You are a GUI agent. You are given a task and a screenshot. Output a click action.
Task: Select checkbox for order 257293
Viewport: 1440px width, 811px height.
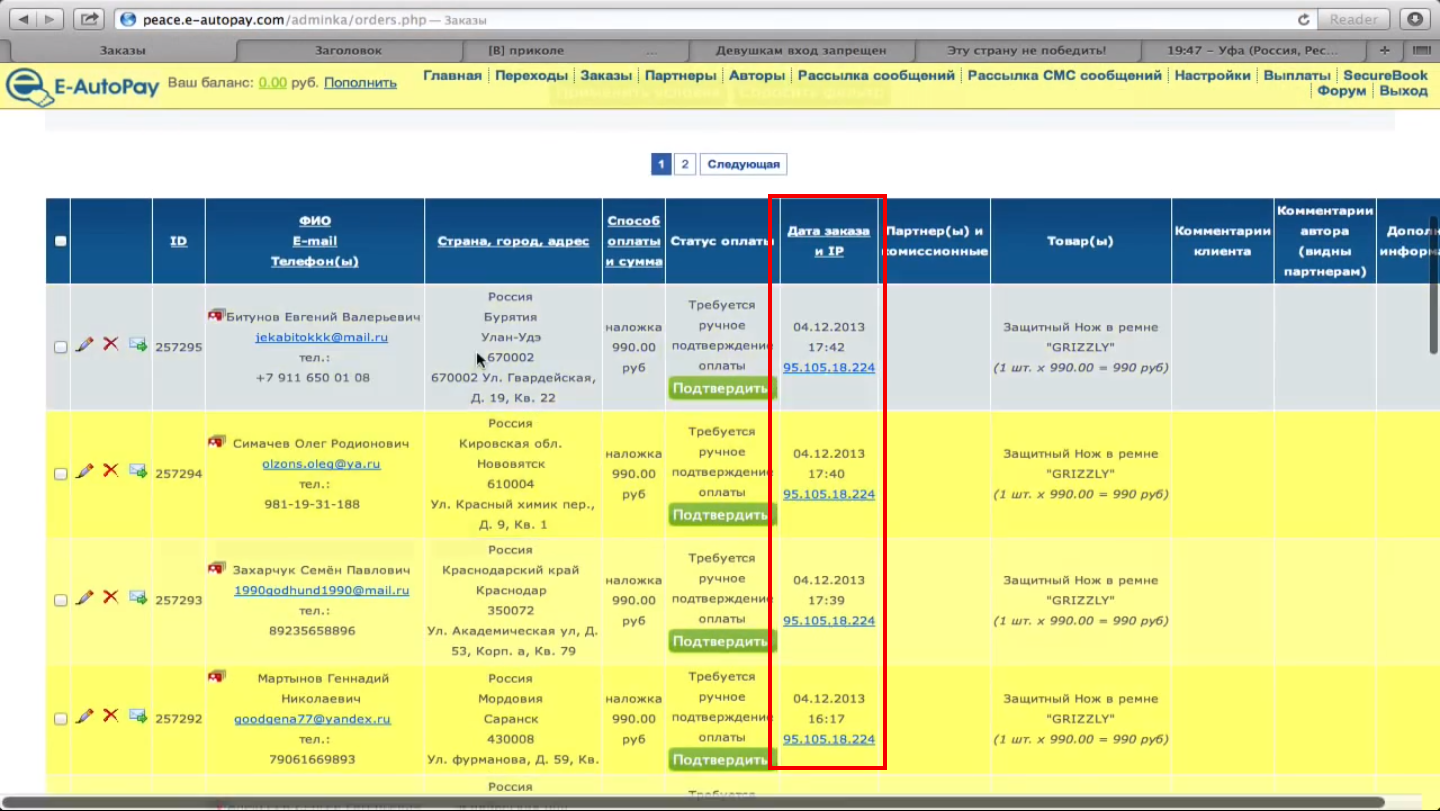(x=61, y=600)
